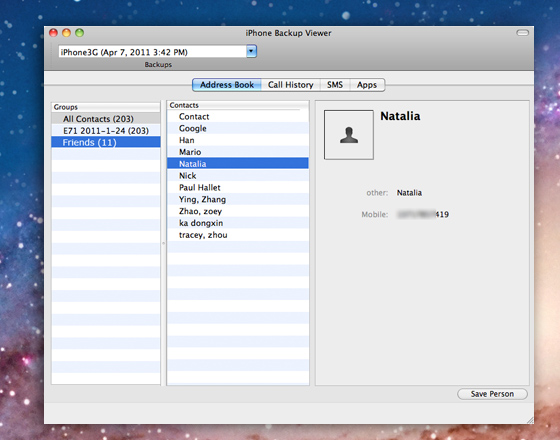Select the Natalia contact row
Image resolution: width=560 pixels, height=440 pixels.
click(x=238, y=164)
